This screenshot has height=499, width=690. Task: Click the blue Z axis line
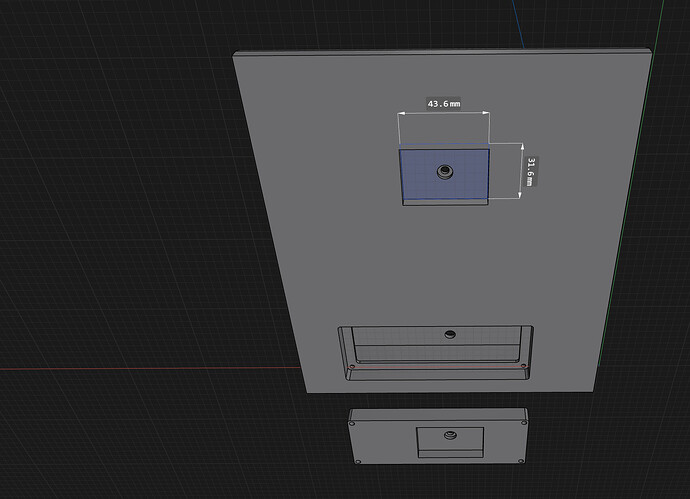(x=518, y=24)
